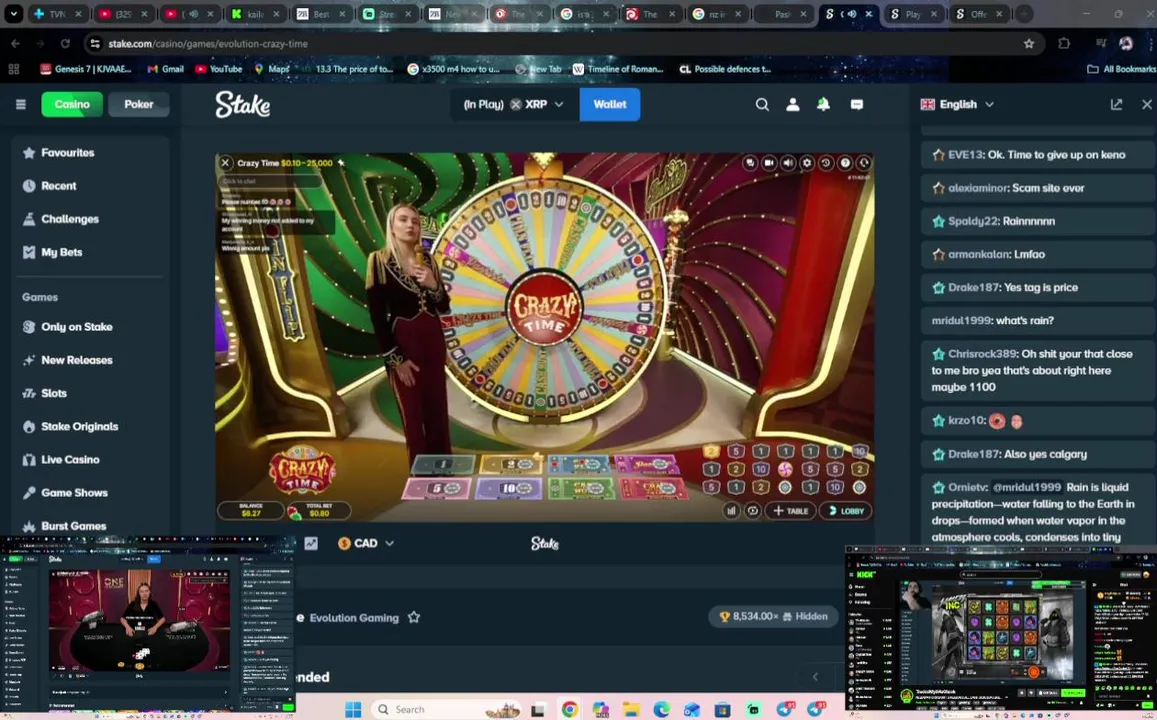Open the notifications bell

point(823,105)
